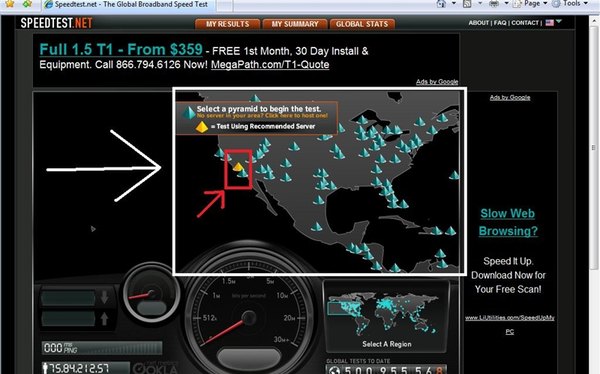Click the Internet Explorer Home icon
This screenshot has width=600, height=374.
click(x=441, y=3)
